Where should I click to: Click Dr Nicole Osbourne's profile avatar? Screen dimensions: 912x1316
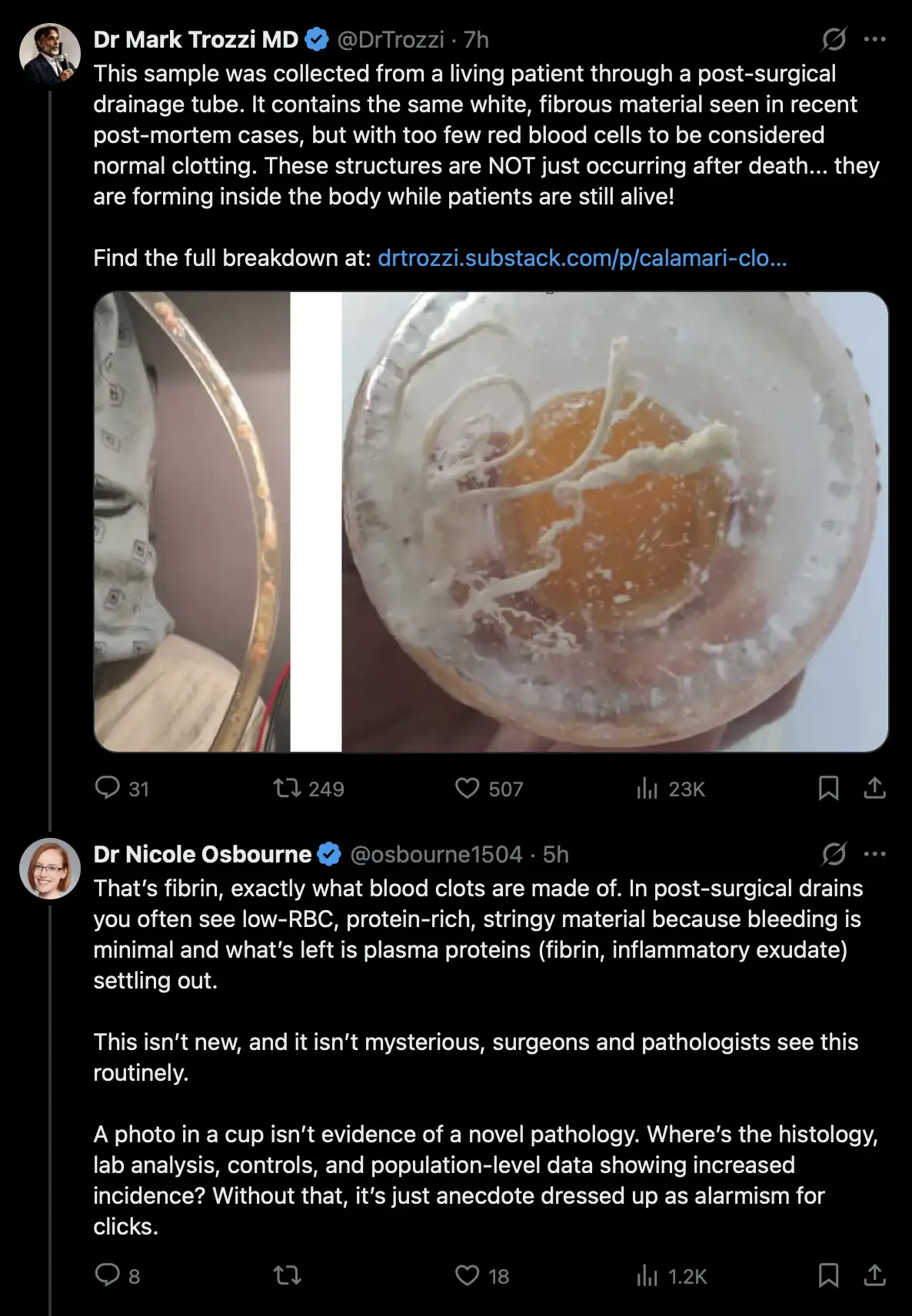pyautogui.click(x=50, y=869)
